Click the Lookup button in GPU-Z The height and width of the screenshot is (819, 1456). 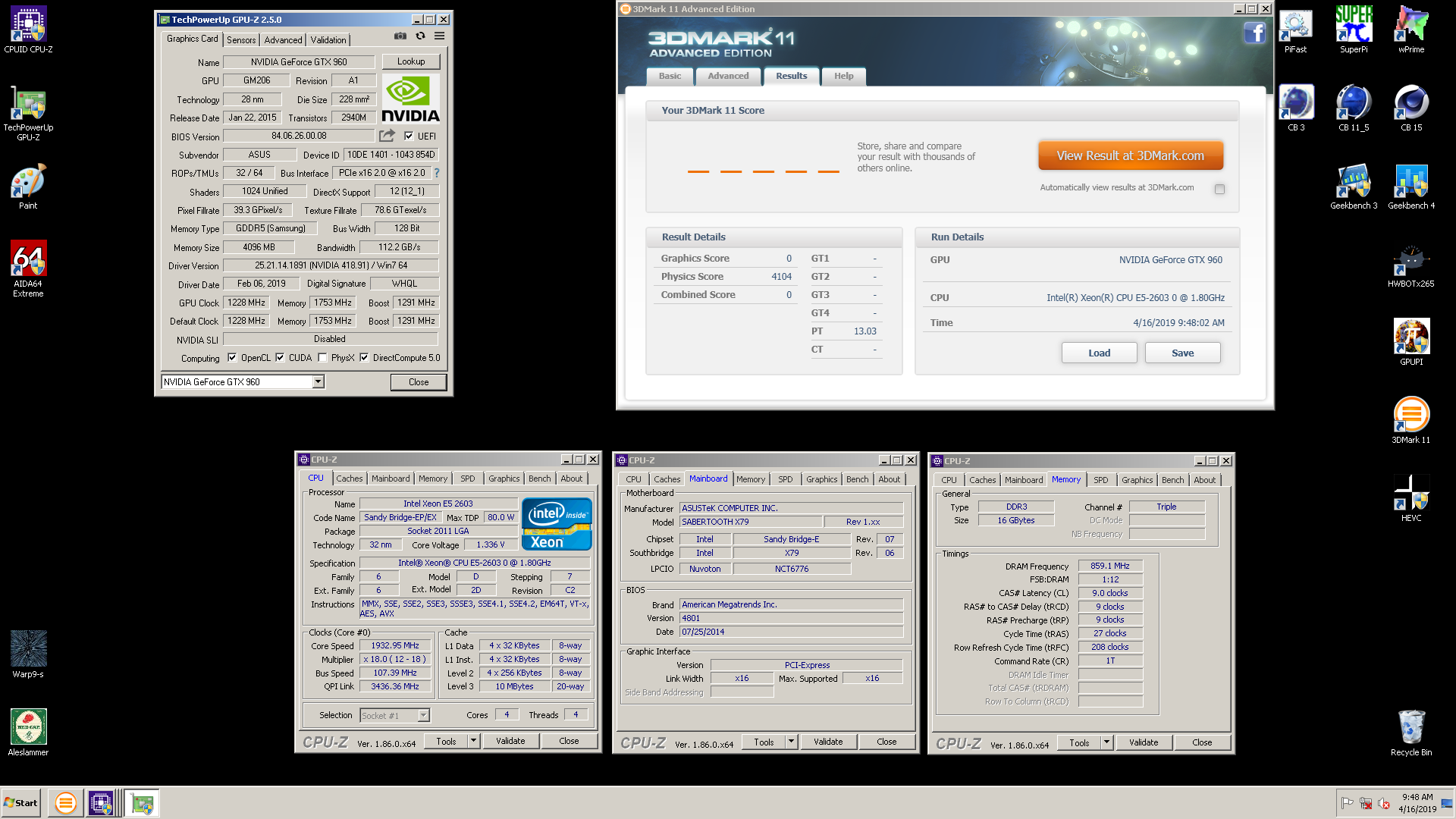[411, 61]
